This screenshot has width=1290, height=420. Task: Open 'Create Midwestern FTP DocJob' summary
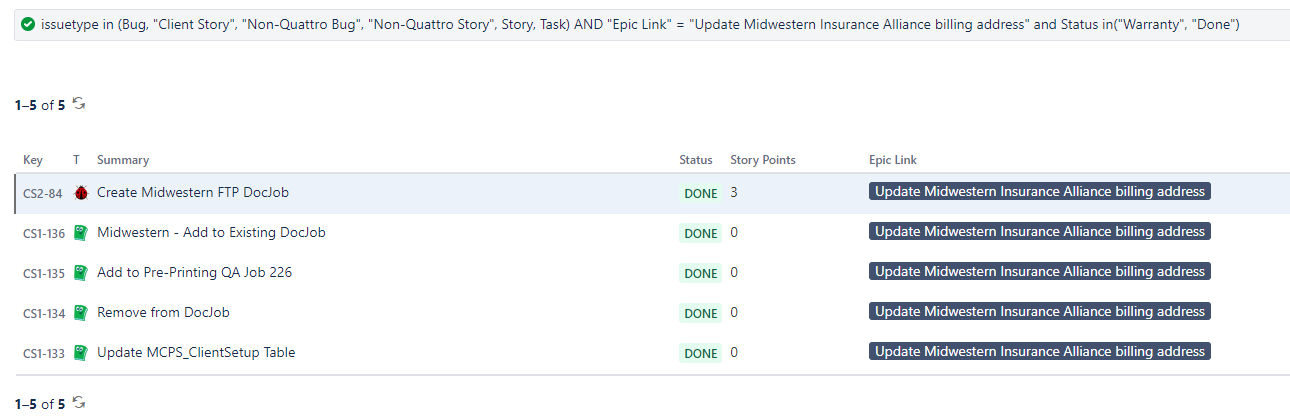coord(193,192)
